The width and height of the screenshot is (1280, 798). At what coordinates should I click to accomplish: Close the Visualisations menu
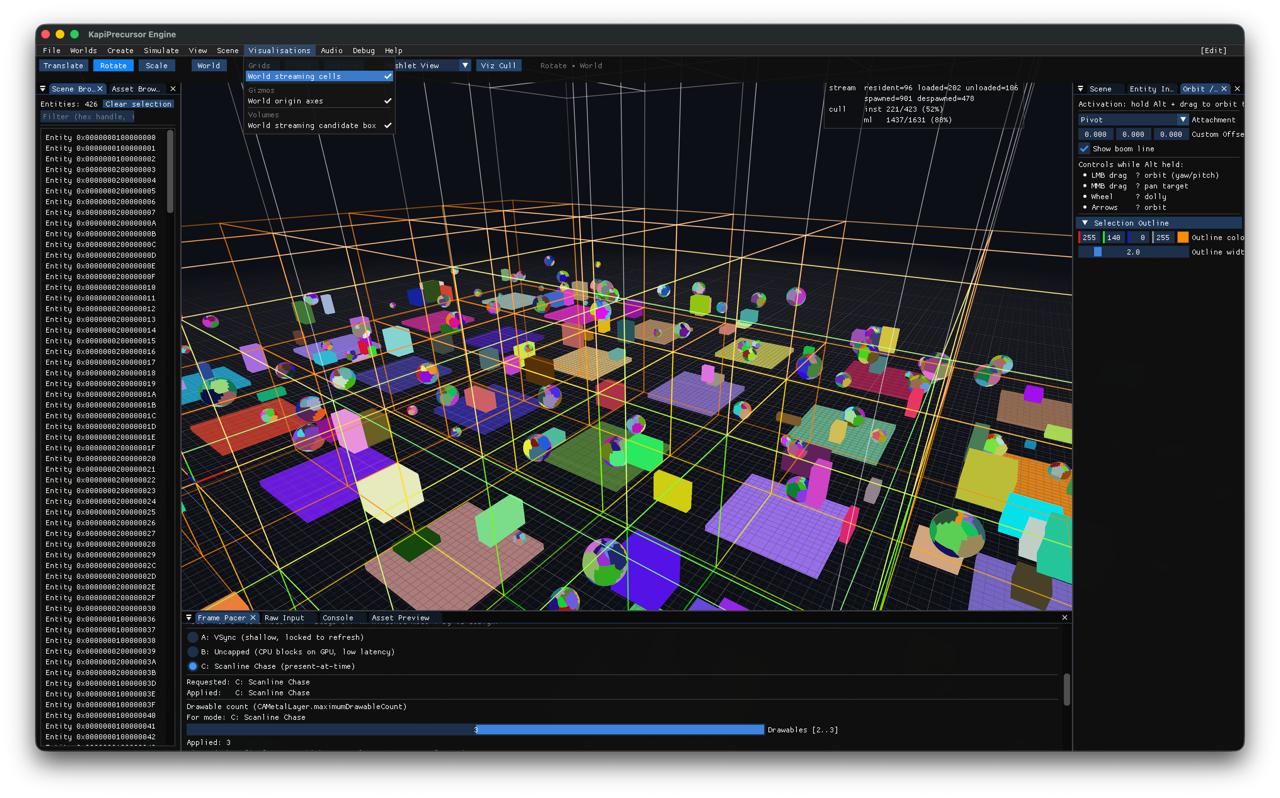pyautogui.click(x=279, y=50)
